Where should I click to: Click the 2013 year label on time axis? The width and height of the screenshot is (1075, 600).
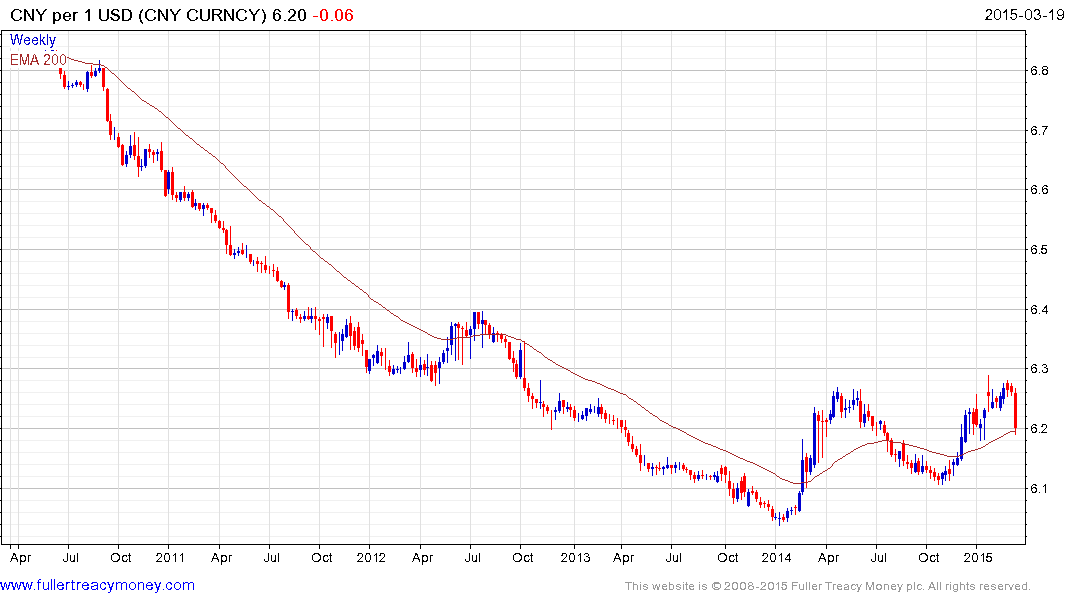point(575,557)
